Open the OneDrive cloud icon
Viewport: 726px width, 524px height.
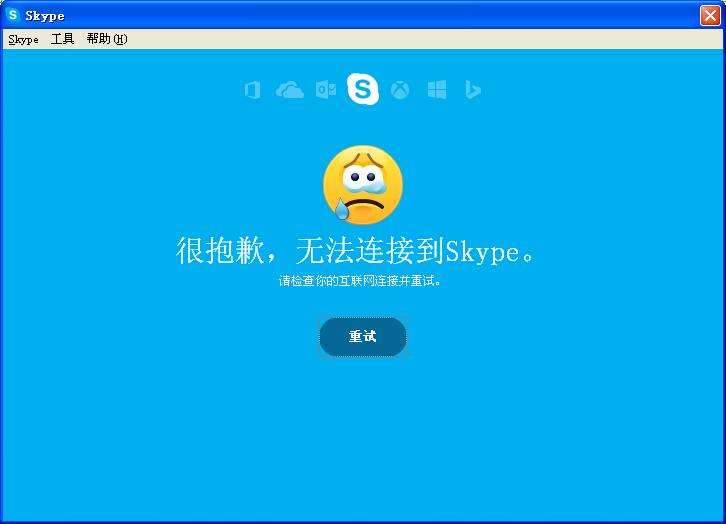290,90
